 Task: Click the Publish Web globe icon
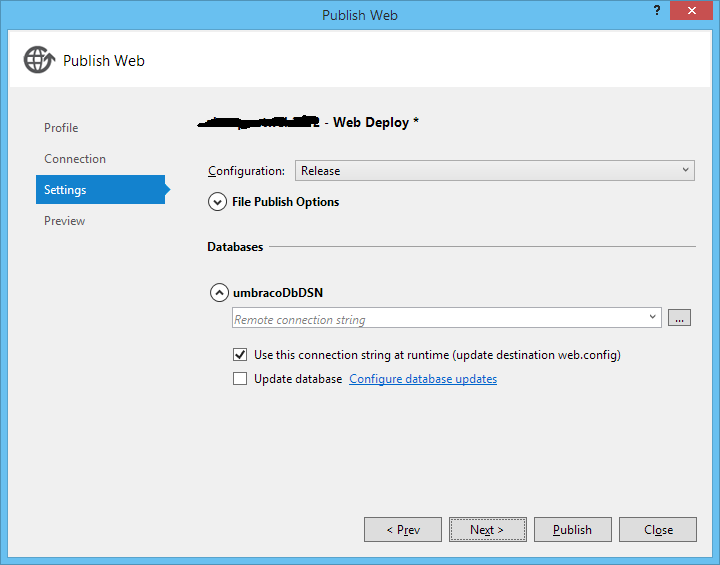[x=38, y=60]
